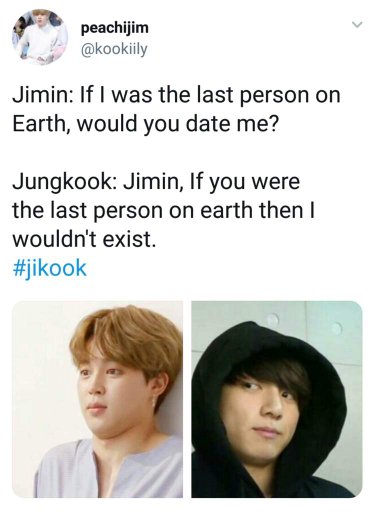
Task: Open the left attached photo
Action: point(97,399)
